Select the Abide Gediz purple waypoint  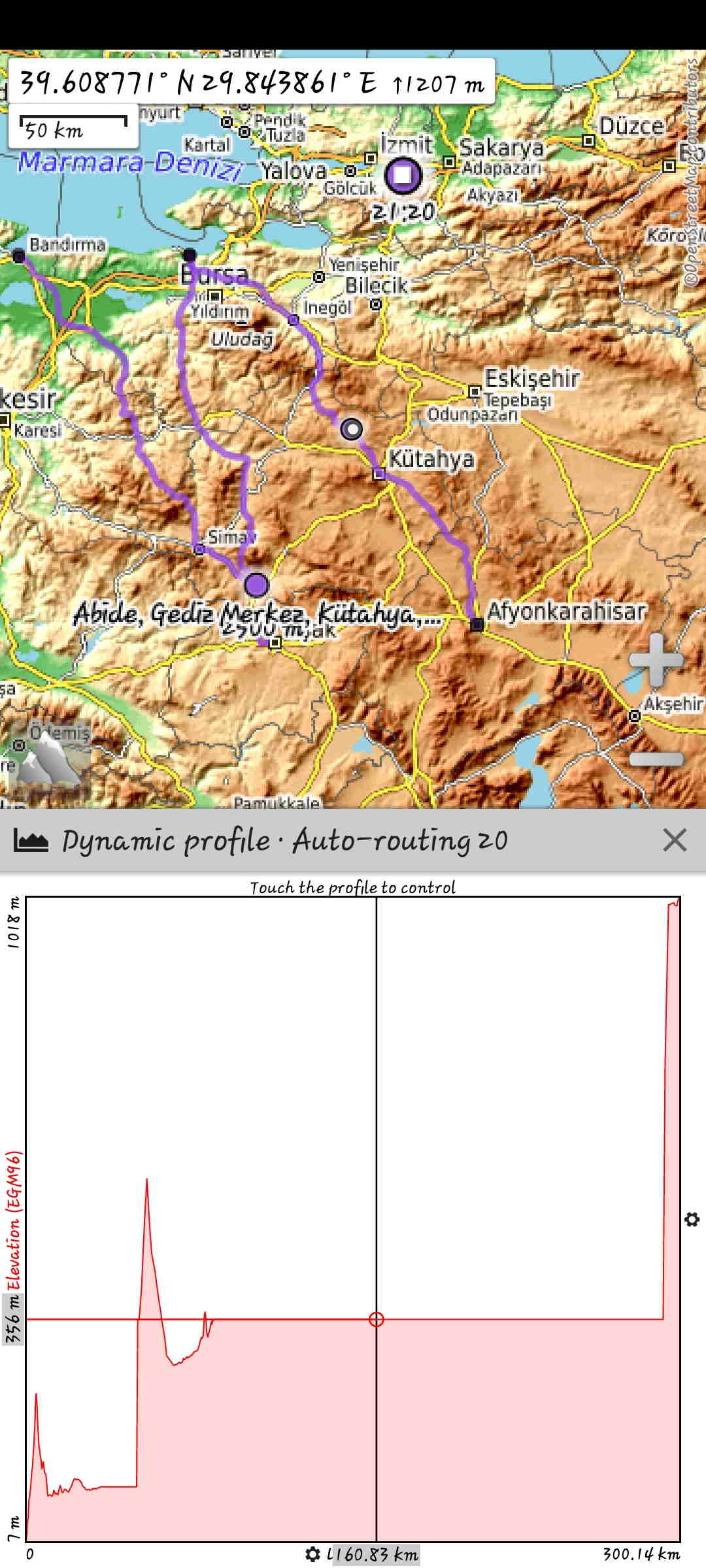(x=256, y=585)
